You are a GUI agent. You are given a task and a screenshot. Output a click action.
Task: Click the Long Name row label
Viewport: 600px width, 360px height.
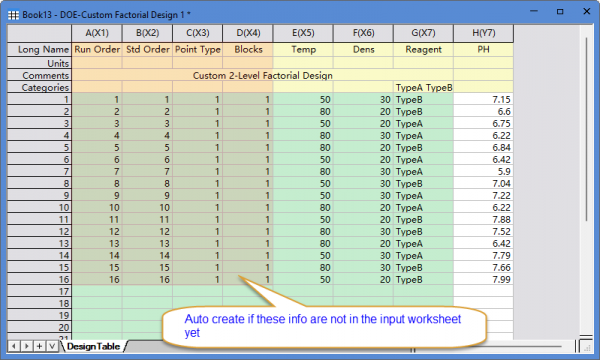pos(39,50)
